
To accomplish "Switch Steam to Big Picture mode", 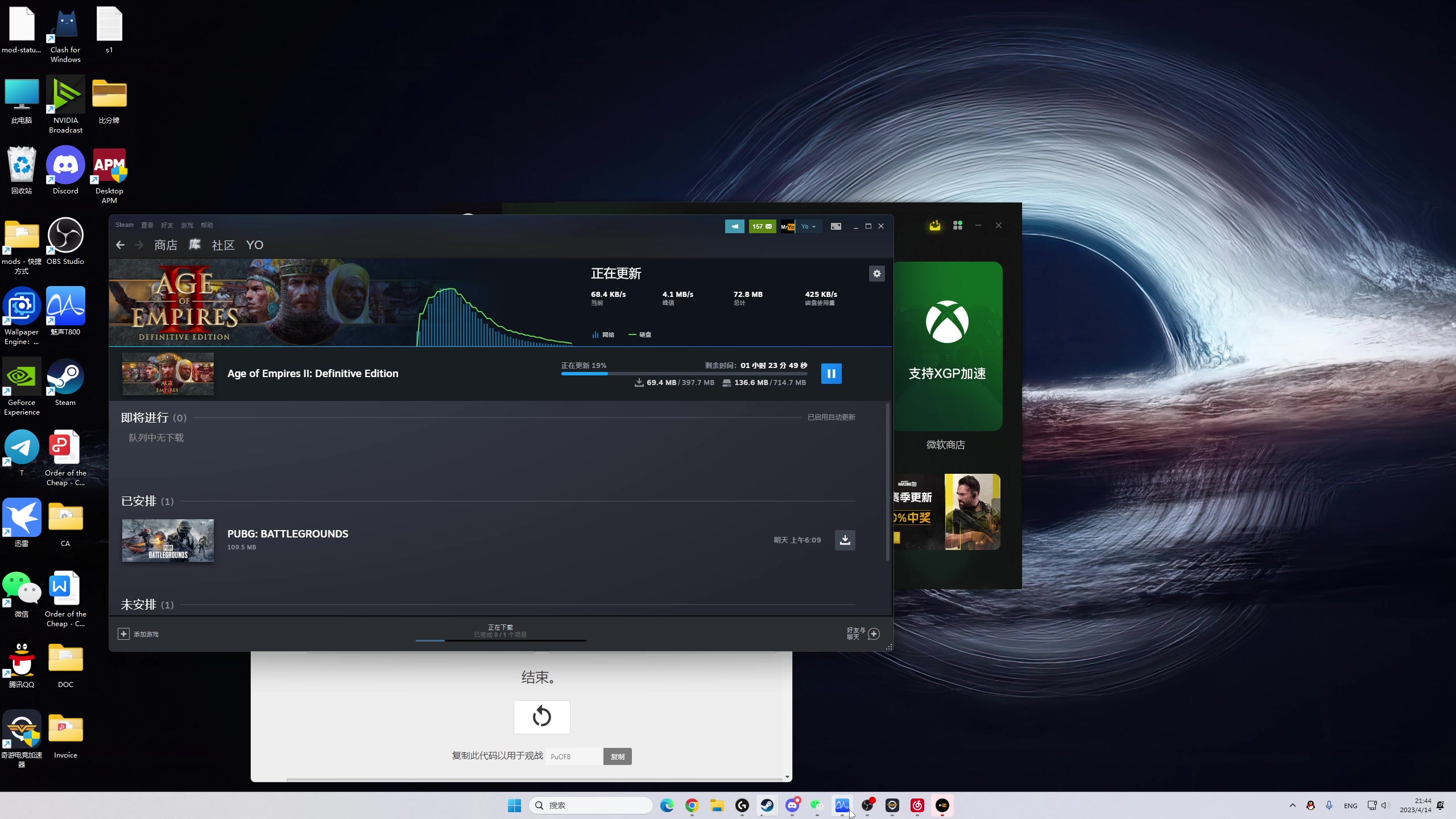I will [835, 226].
